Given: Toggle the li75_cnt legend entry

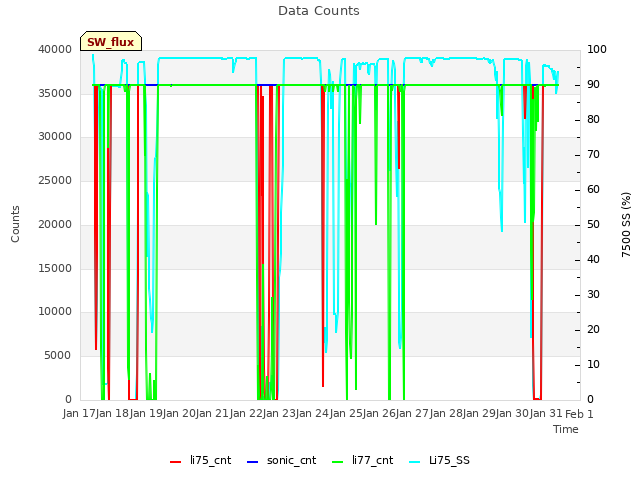Looking at the screenshot, I should (200, 460).
